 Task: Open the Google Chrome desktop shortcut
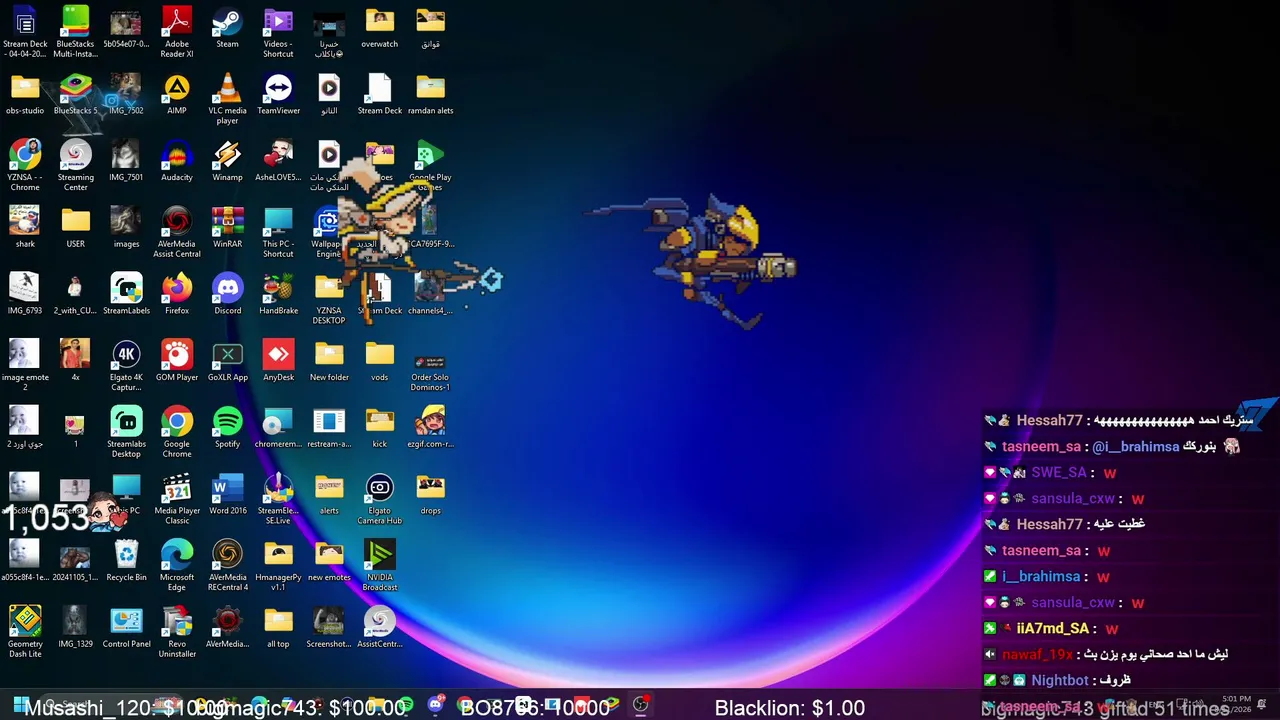(177, 432)
